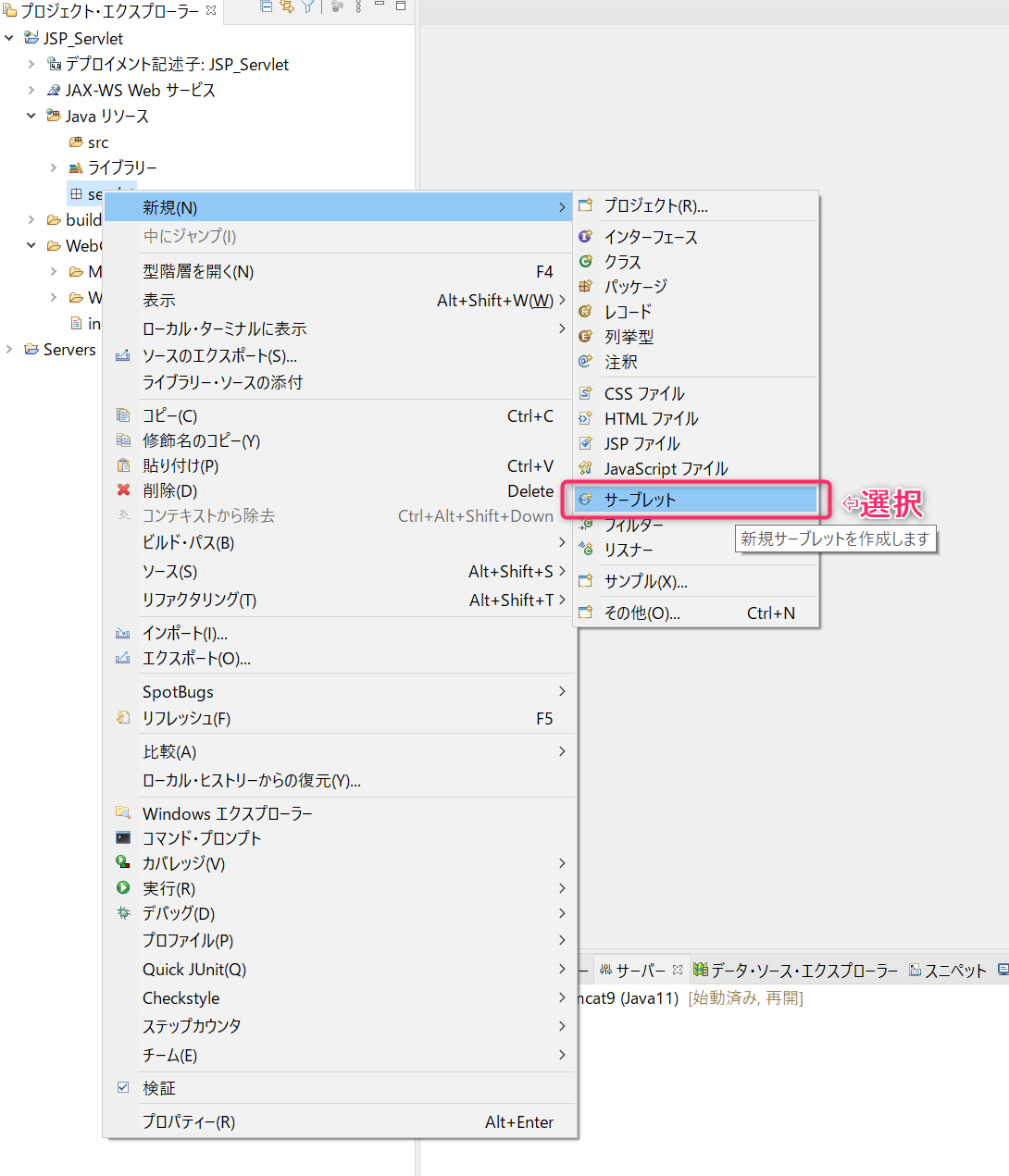Open the Quick JUnit(Q) submenu
Viewport: 1009px width, 1176px height.
tap(340, 969)
